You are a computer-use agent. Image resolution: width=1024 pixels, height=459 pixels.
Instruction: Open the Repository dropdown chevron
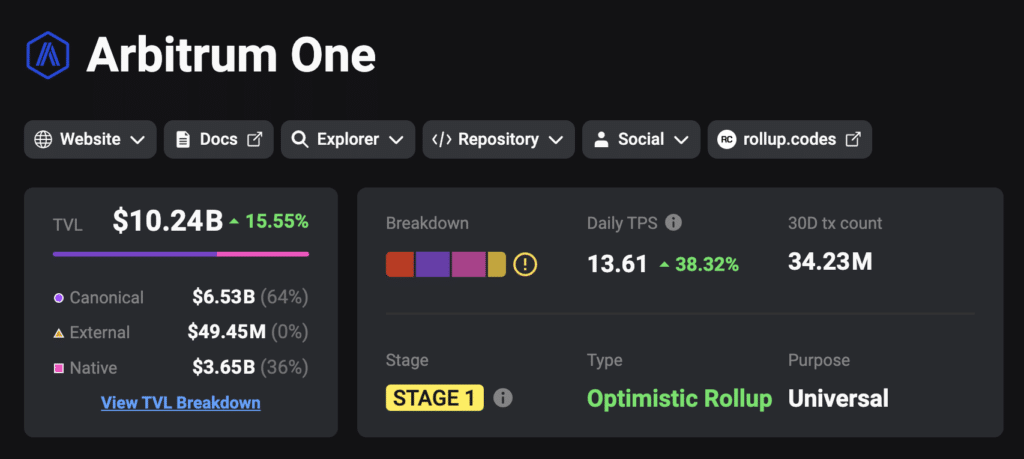point(556,140)
